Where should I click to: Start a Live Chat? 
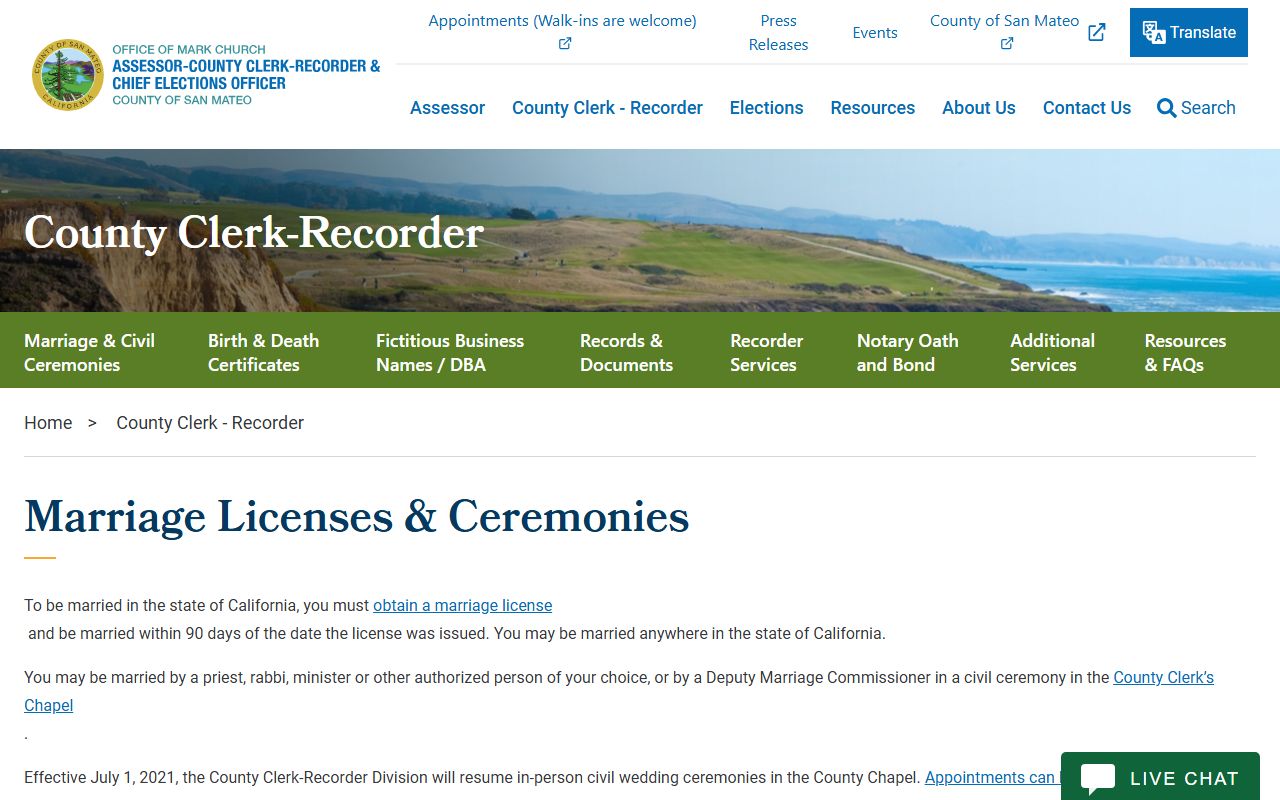point(1160,777)
